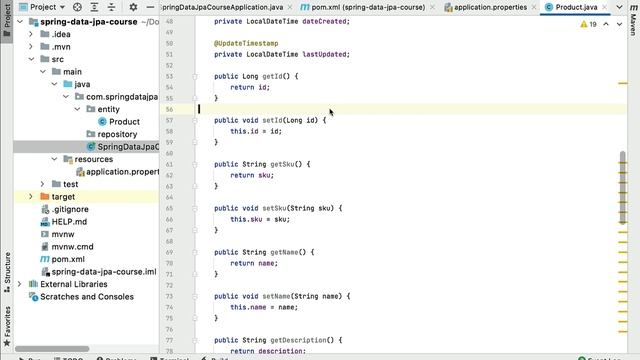Click the warnings indicator showing 19
This screenshot has height=360, width=640.
(589, 24)
